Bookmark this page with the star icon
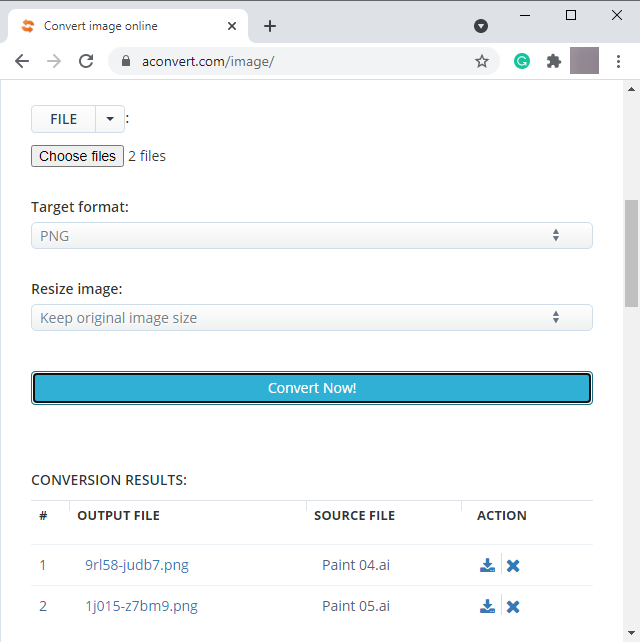The height and width of the screenshot is (642, 640). coord(482,61)
